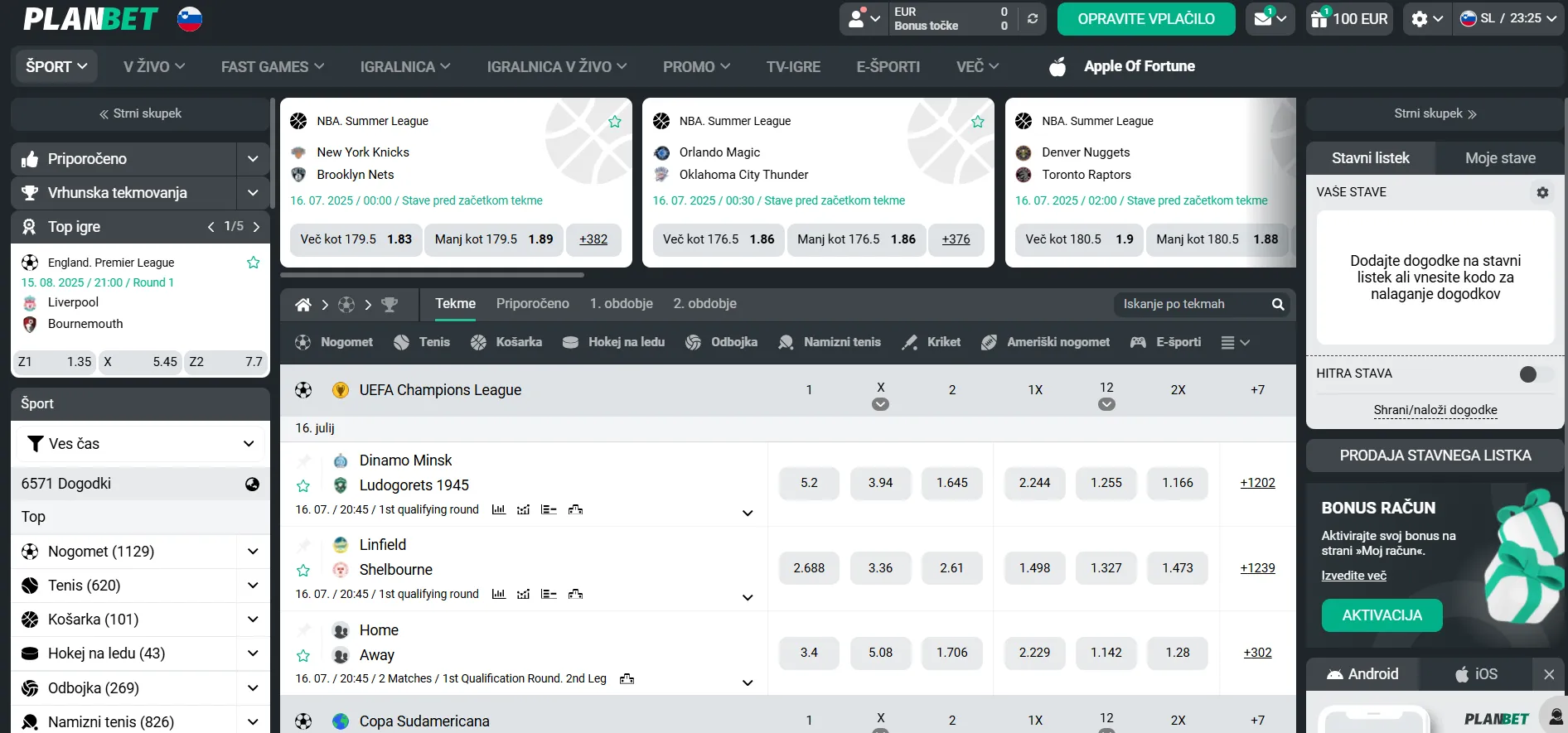Switch to the 1. obdobje tab
The height and width of the screenshot is (733, 1568).
(x=622, y=304)
